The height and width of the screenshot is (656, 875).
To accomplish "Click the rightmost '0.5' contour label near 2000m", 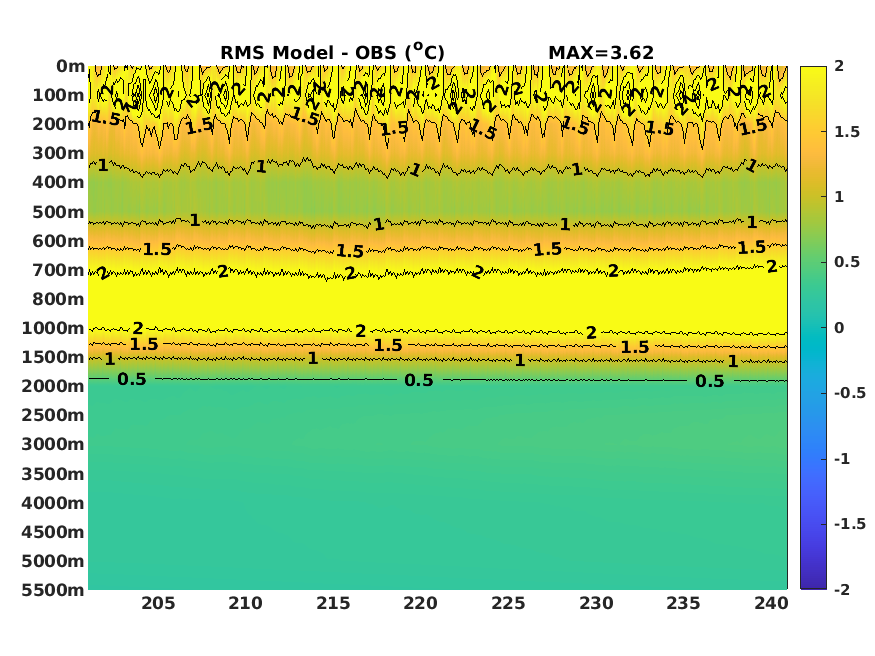I will point(710,382).
